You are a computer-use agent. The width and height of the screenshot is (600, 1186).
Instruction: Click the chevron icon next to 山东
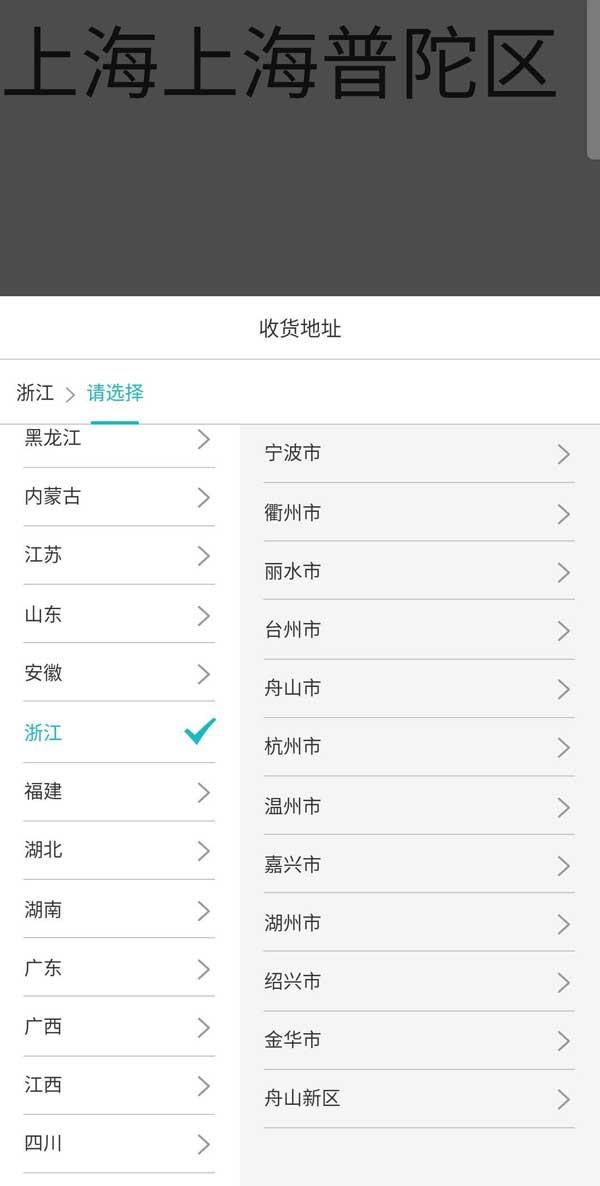[203, 615]
